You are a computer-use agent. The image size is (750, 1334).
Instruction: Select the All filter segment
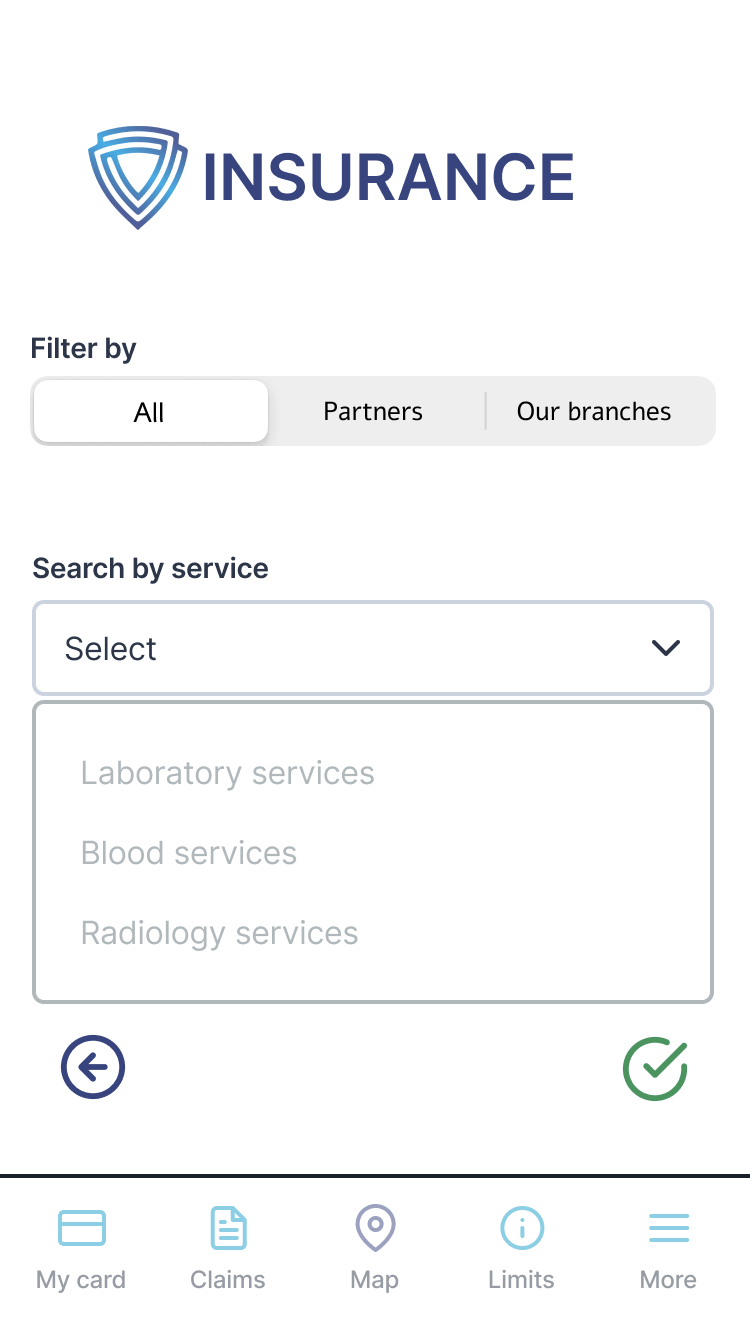click(x=150, y=412)
